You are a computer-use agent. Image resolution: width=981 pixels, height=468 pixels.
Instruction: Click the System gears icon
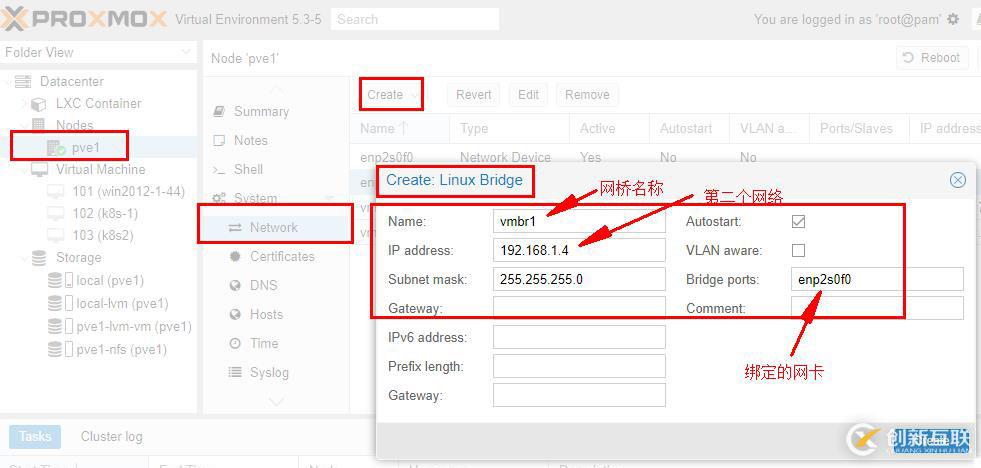(219, 198)
